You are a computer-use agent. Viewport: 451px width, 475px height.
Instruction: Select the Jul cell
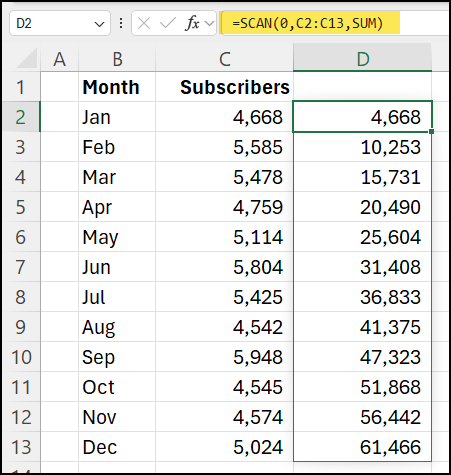[117, 297]
